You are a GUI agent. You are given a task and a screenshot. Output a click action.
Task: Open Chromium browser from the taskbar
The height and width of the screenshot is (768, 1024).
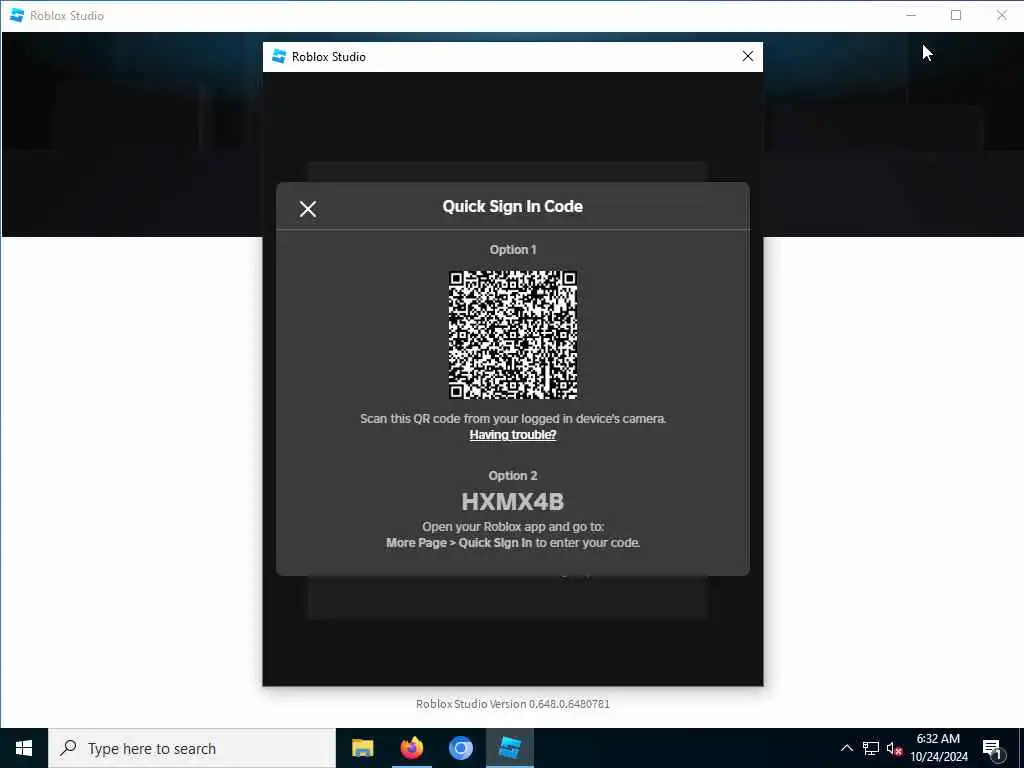point(460,748)
